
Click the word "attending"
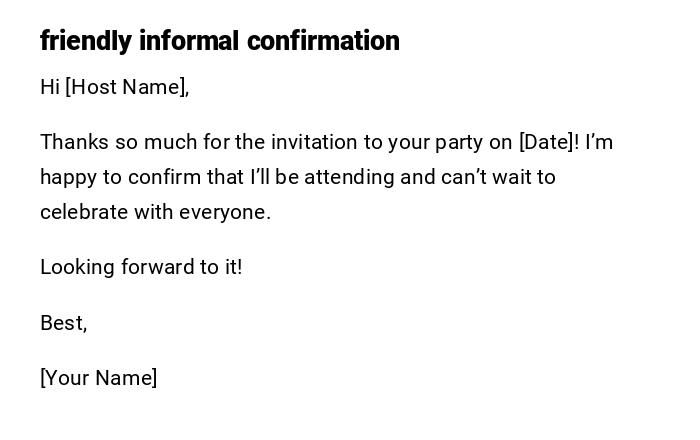[x=349, y=177]
